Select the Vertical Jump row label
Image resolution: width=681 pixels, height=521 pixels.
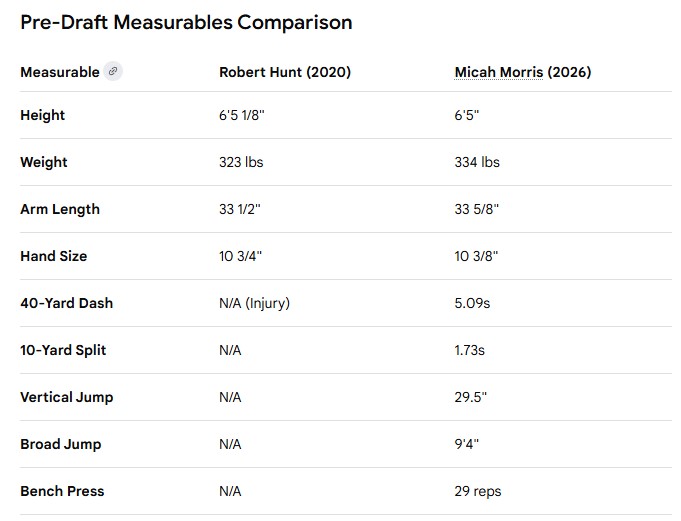click(66, 397)
